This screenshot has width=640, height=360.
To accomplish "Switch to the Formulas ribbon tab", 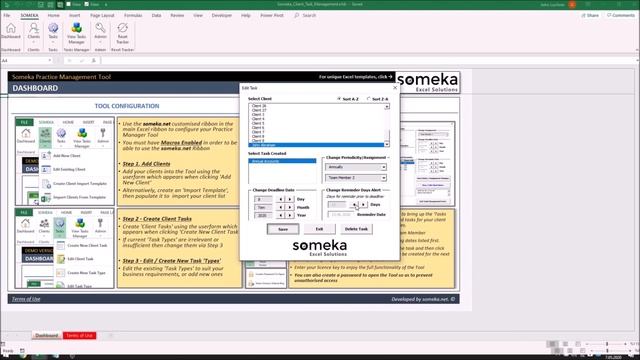I will pyautogui.click(x=133, y=15).
